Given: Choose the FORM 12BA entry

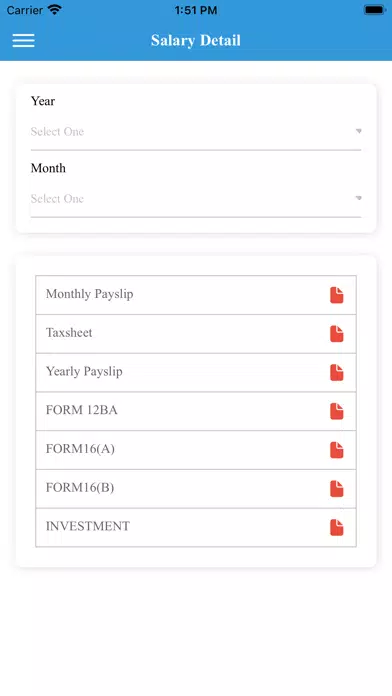Looking at the screenshot, I should [x=196, y=411].
